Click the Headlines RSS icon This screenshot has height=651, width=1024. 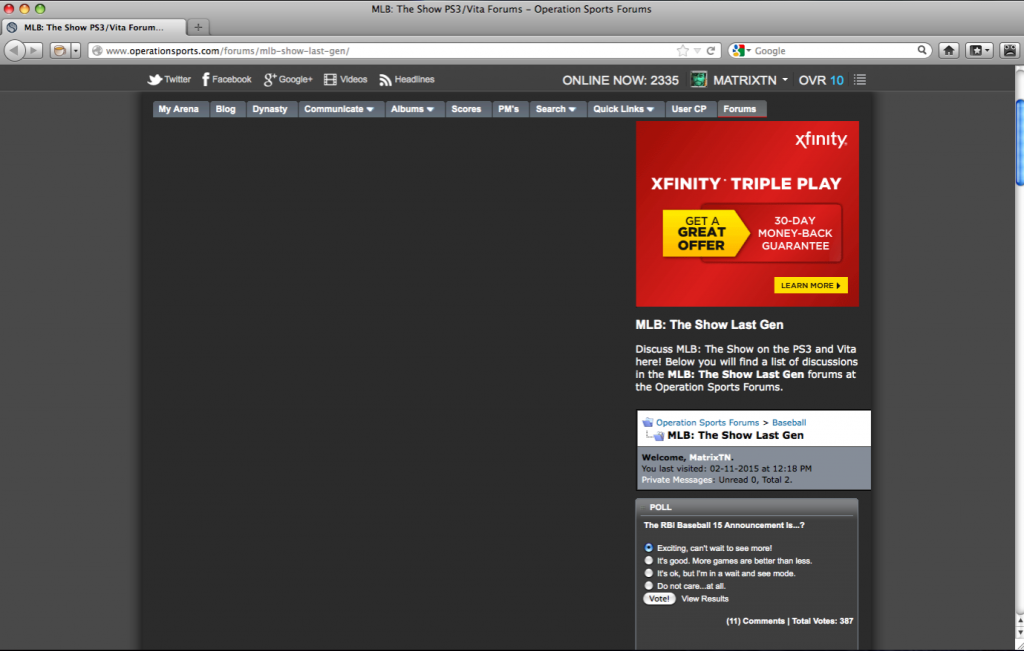[385, 80]
